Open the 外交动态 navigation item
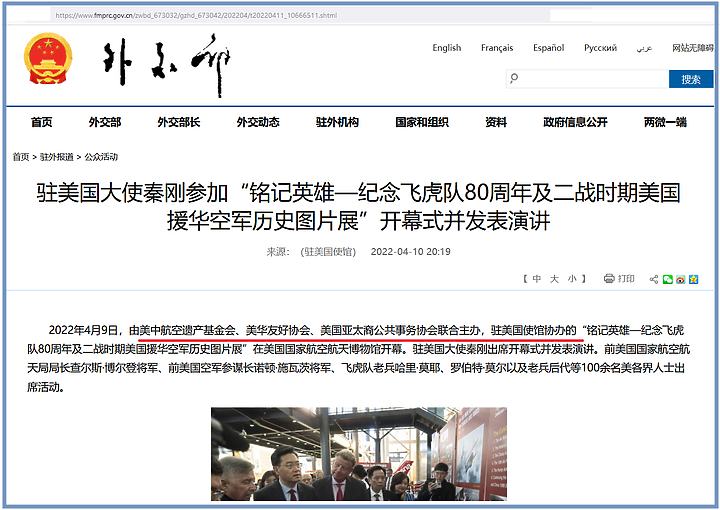This screenshot has width=720, height=510. (258, 122)
